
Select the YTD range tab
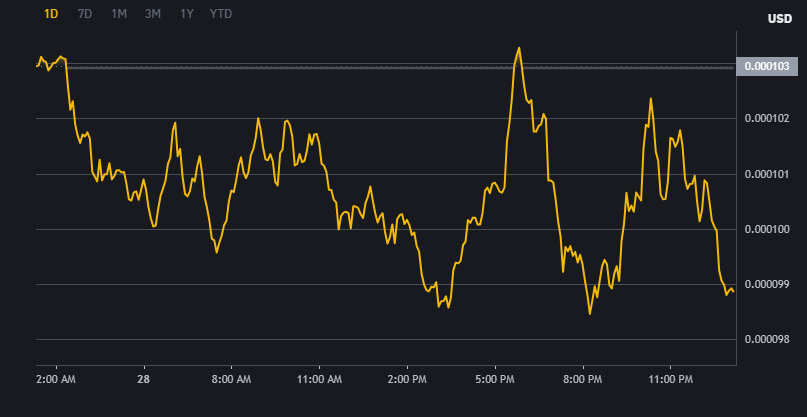(x=221, y=14)
